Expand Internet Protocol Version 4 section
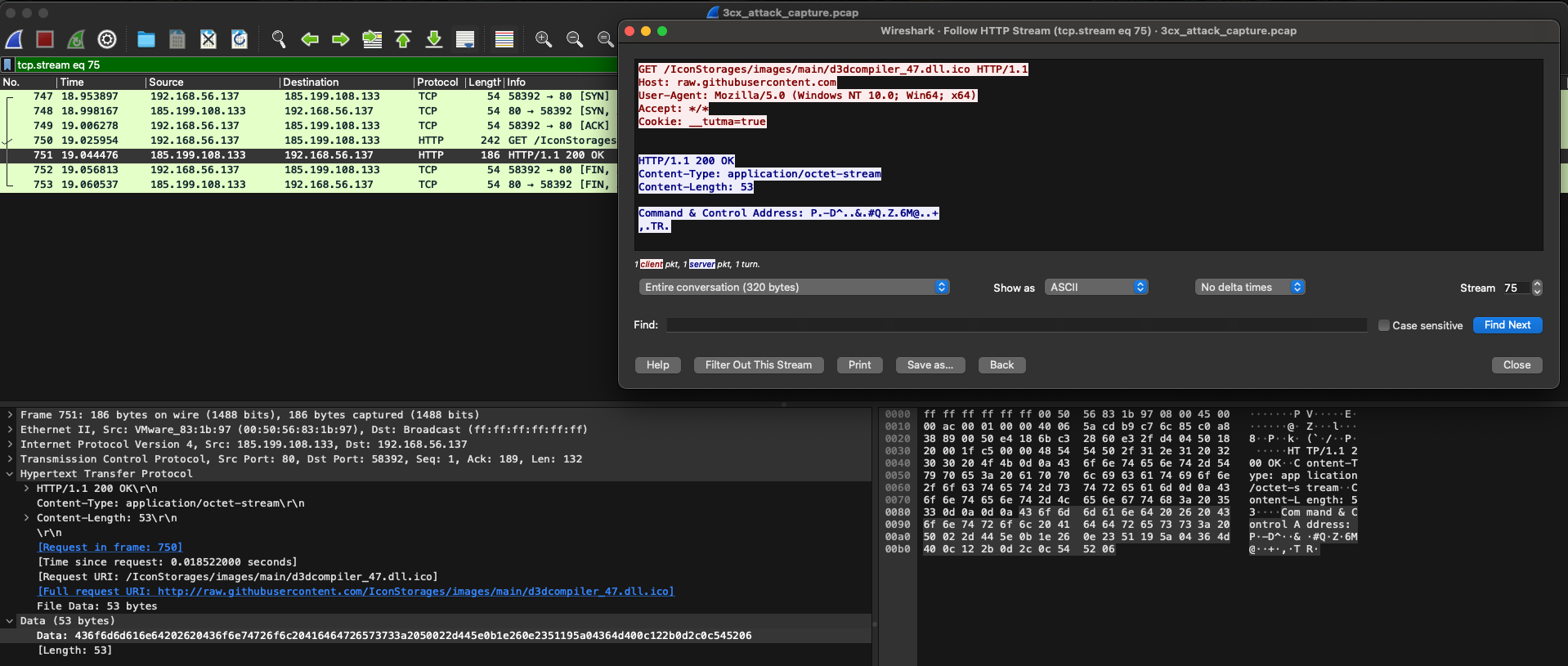Screen dimensions: 1568x666 click(x=10, y=445)
